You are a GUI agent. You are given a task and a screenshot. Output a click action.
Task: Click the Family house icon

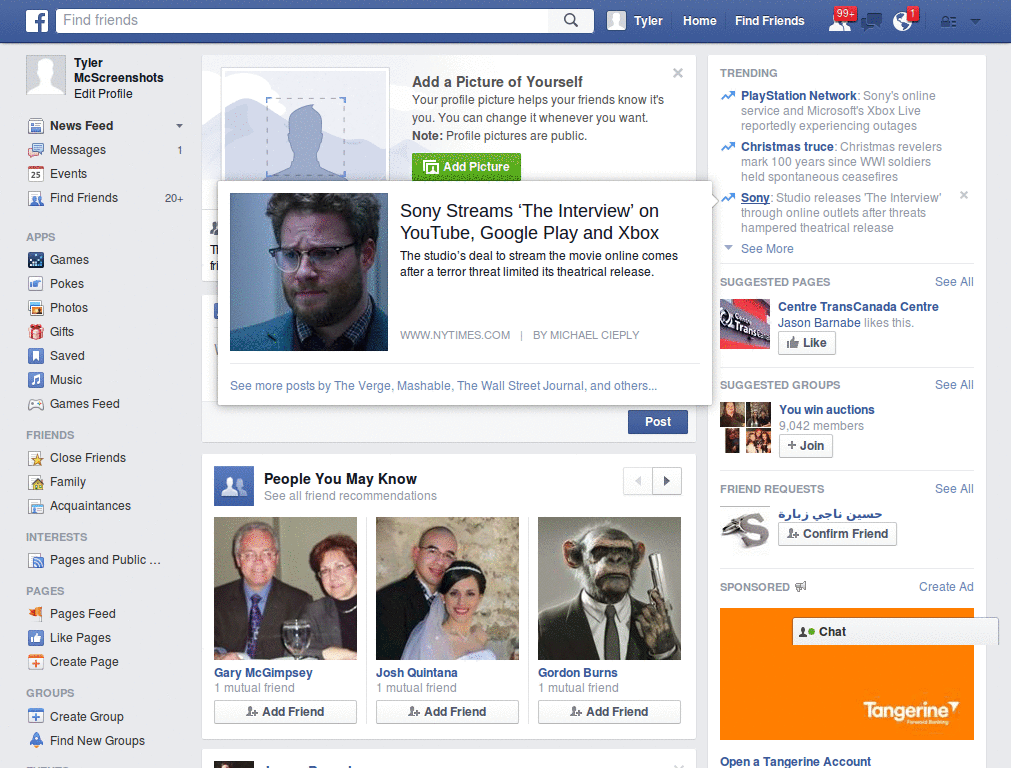(35, 482)
